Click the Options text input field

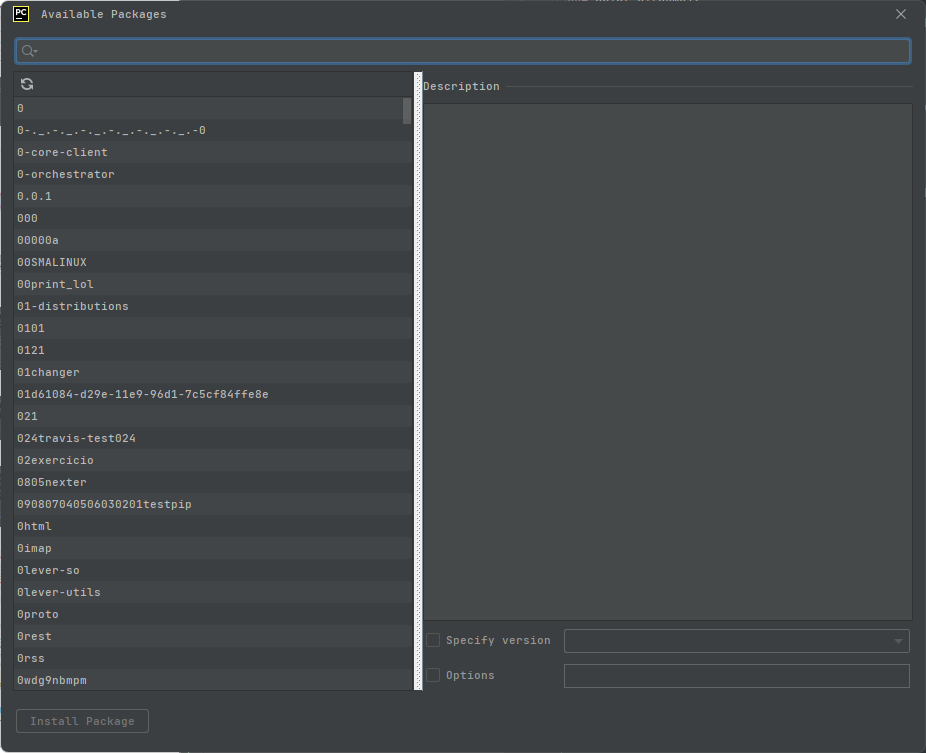pyautogui.click(x=736, y=675)
